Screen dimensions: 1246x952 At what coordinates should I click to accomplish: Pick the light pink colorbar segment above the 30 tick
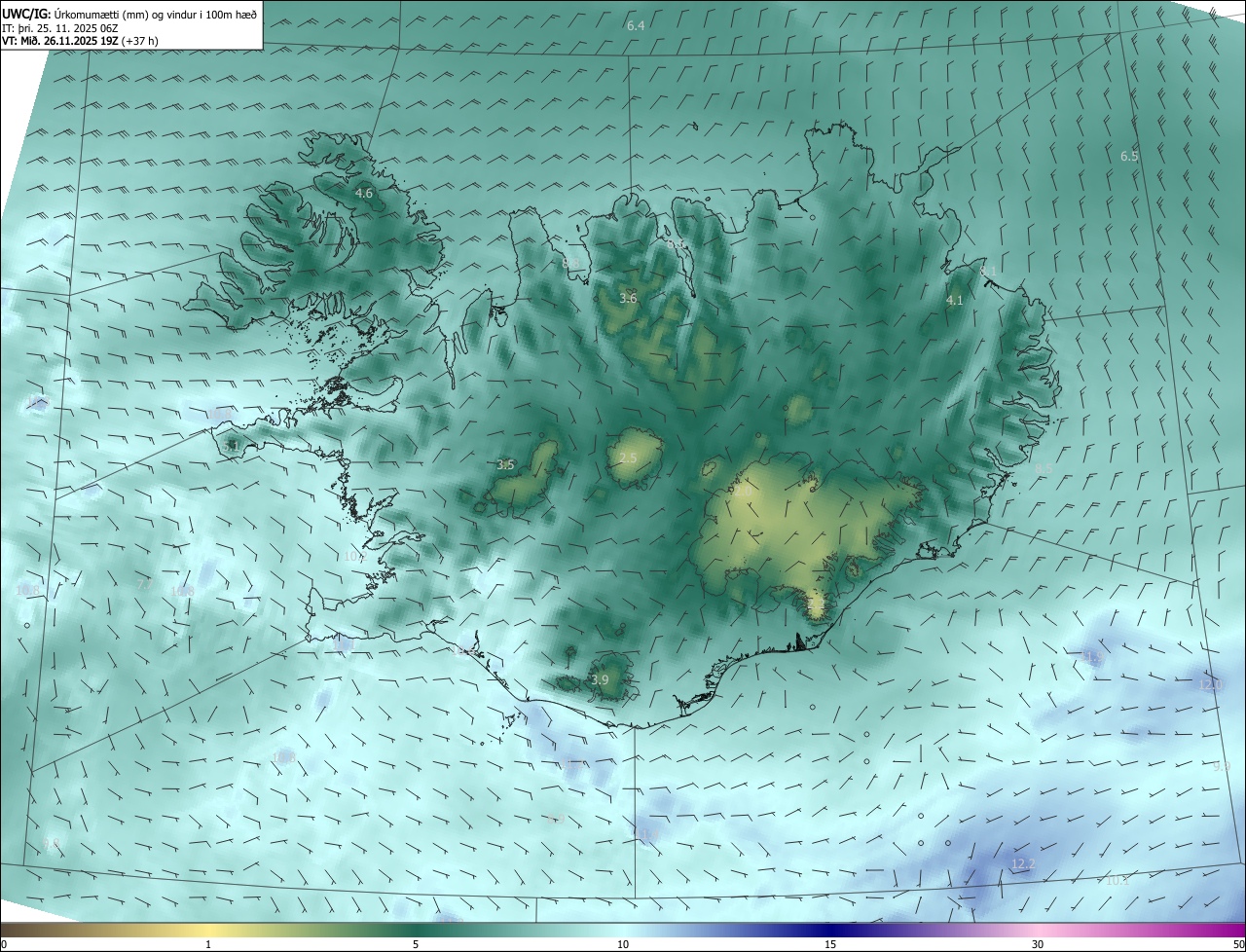click(x=1038, y=930)
